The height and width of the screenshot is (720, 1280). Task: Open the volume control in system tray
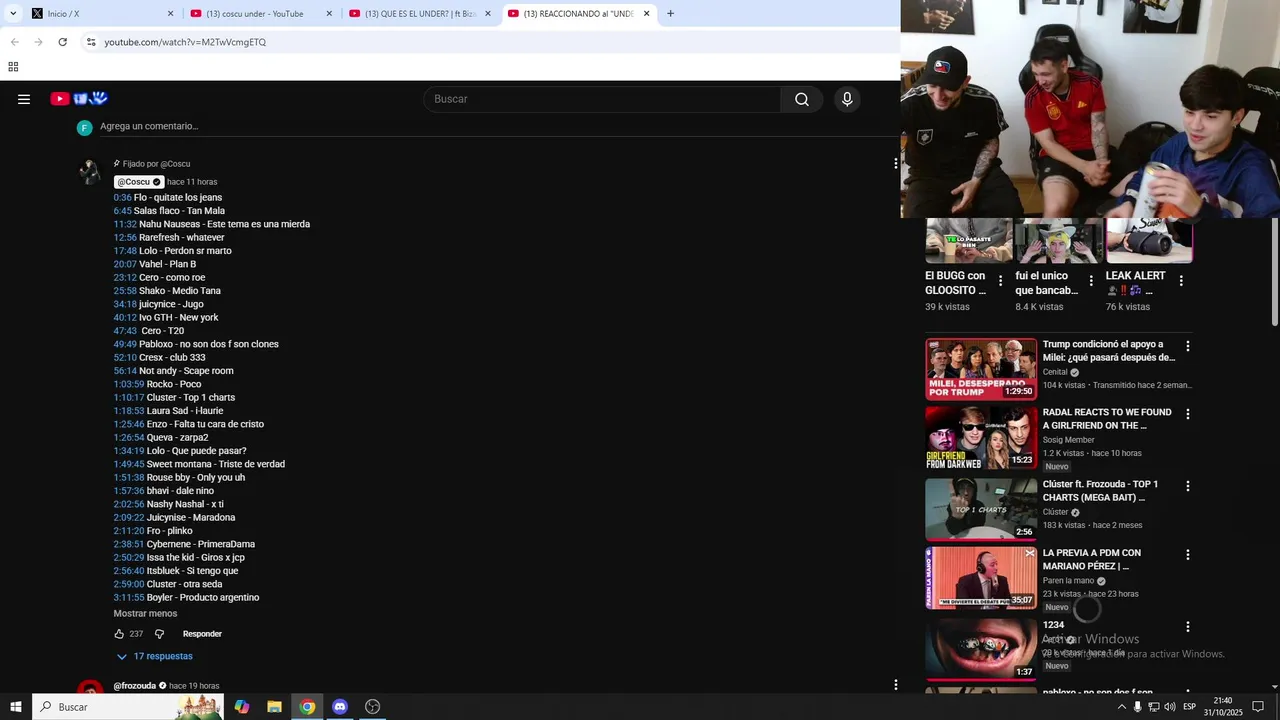pos(1170,707)
